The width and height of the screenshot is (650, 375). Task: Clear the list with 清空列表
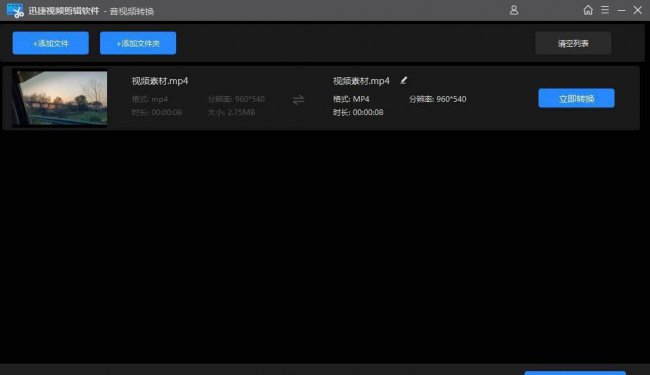click(x=573, y=43)
